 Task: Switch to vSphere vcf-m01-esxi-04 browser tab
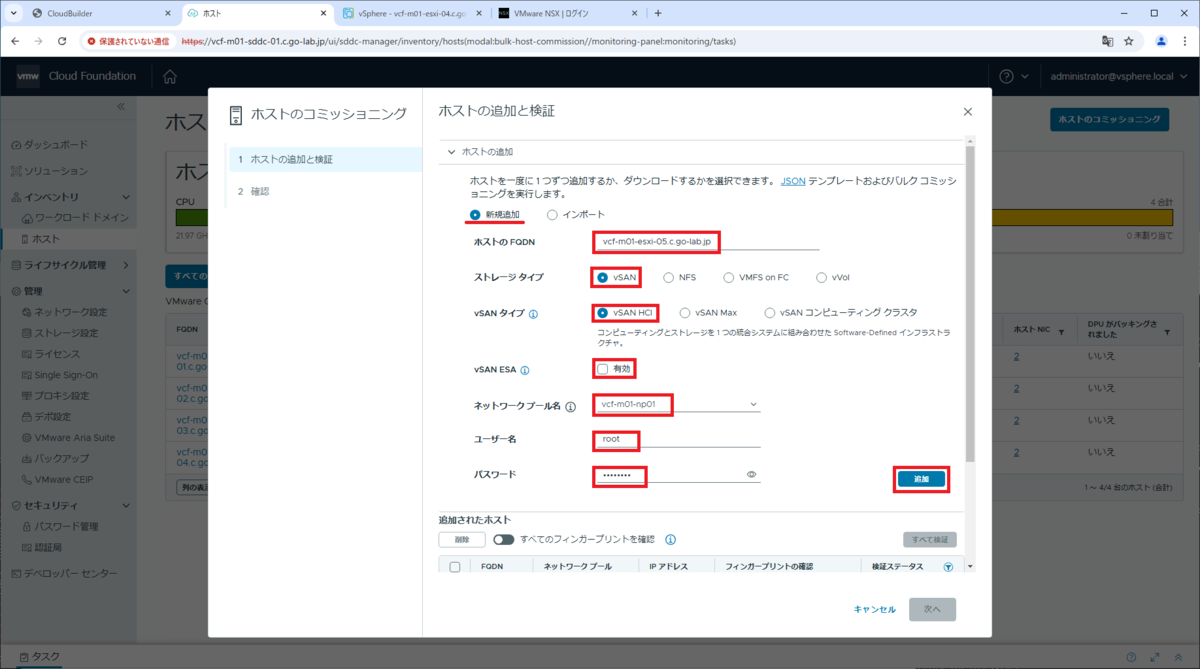[x=410, y=14]
